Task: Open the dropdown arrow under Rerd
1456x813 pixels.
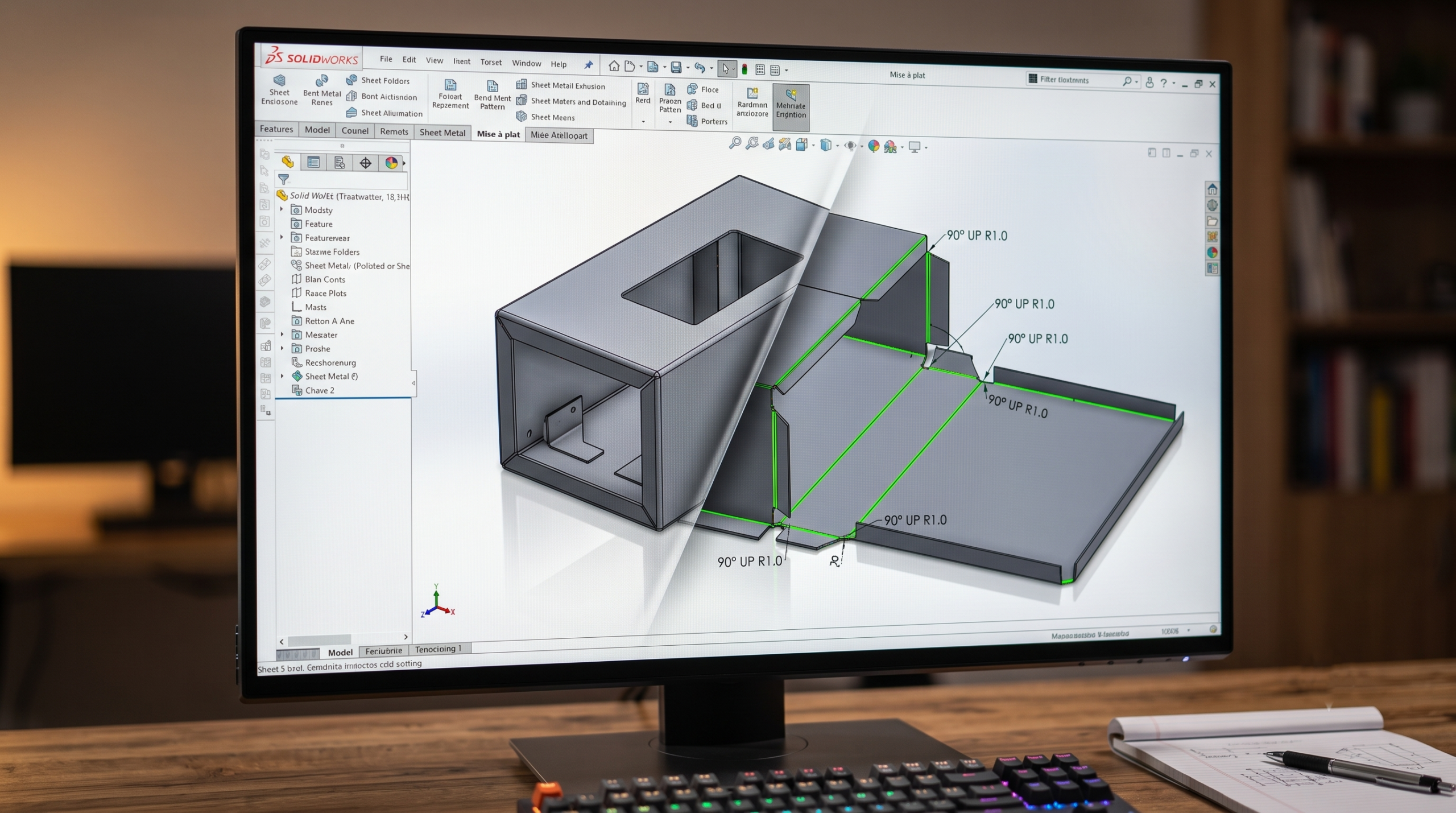Action: click(x=643, y=121)
